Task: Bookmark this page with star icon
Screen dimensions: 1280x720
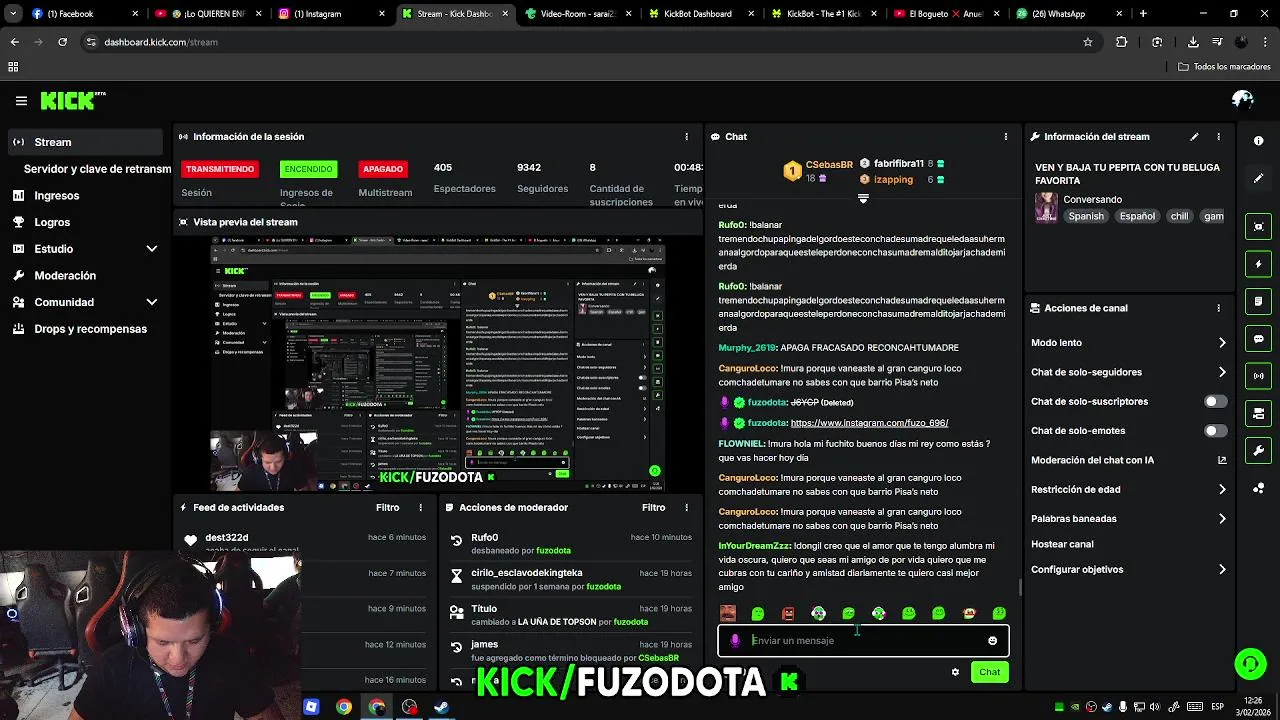Action: pyautogui.click(x=1088, y=42)
